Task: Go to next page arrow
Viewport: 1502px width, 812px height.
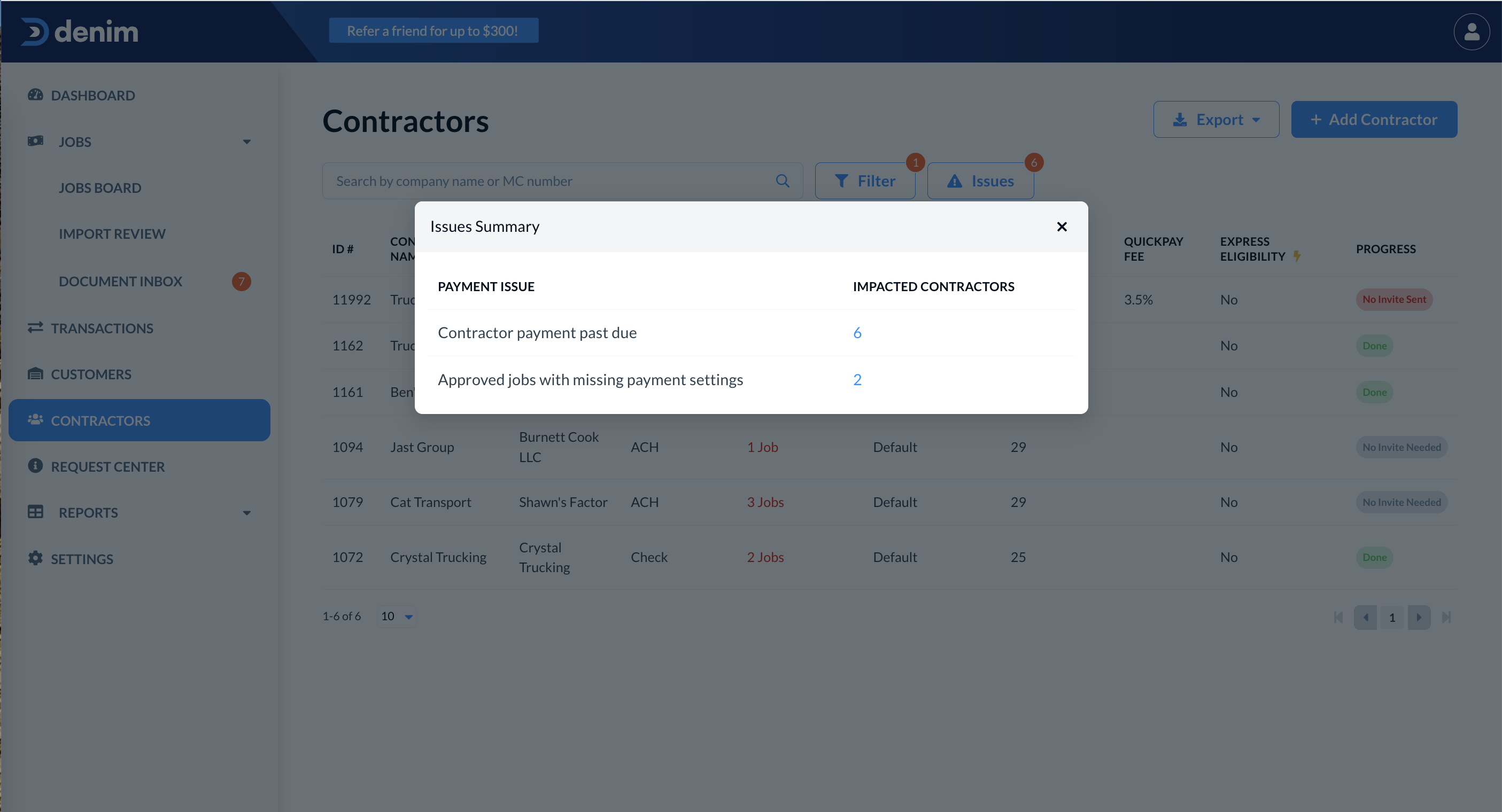Action: pos(1419,618)
